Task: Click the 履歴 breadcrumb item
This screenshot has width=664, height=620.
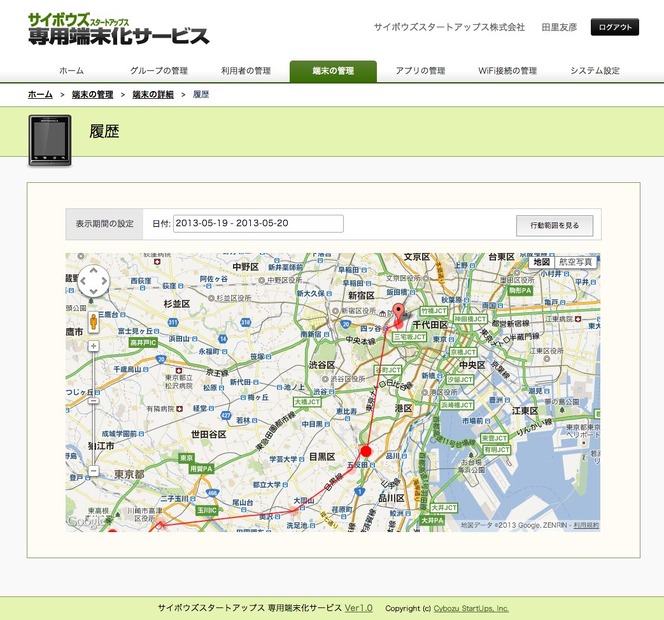Action: [x=201, y=94]
